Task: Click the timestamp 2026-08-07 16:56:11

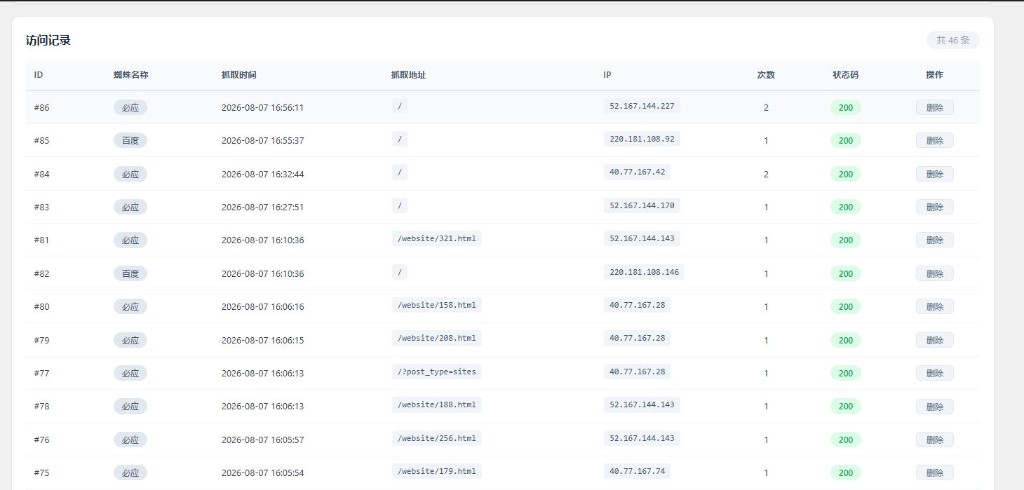Action: [263, 108]
